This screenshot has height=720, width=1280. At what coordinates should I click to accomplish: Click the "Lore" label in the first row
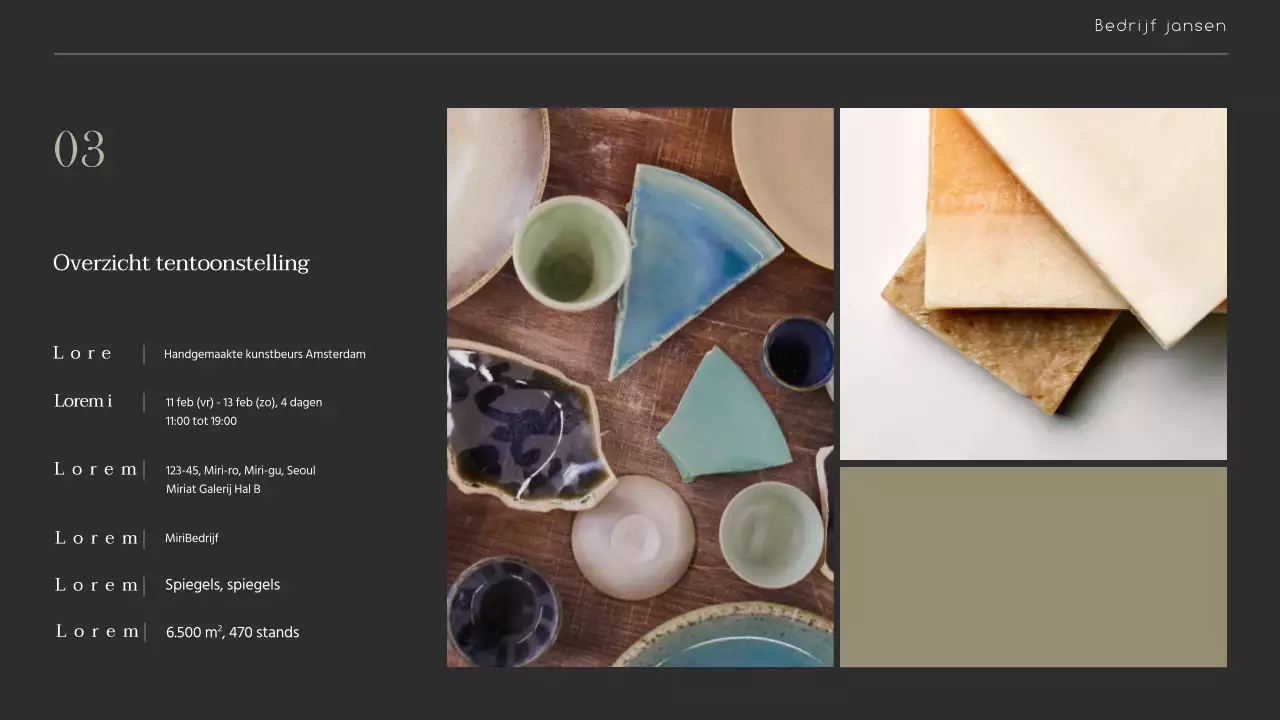coord(83,353)
